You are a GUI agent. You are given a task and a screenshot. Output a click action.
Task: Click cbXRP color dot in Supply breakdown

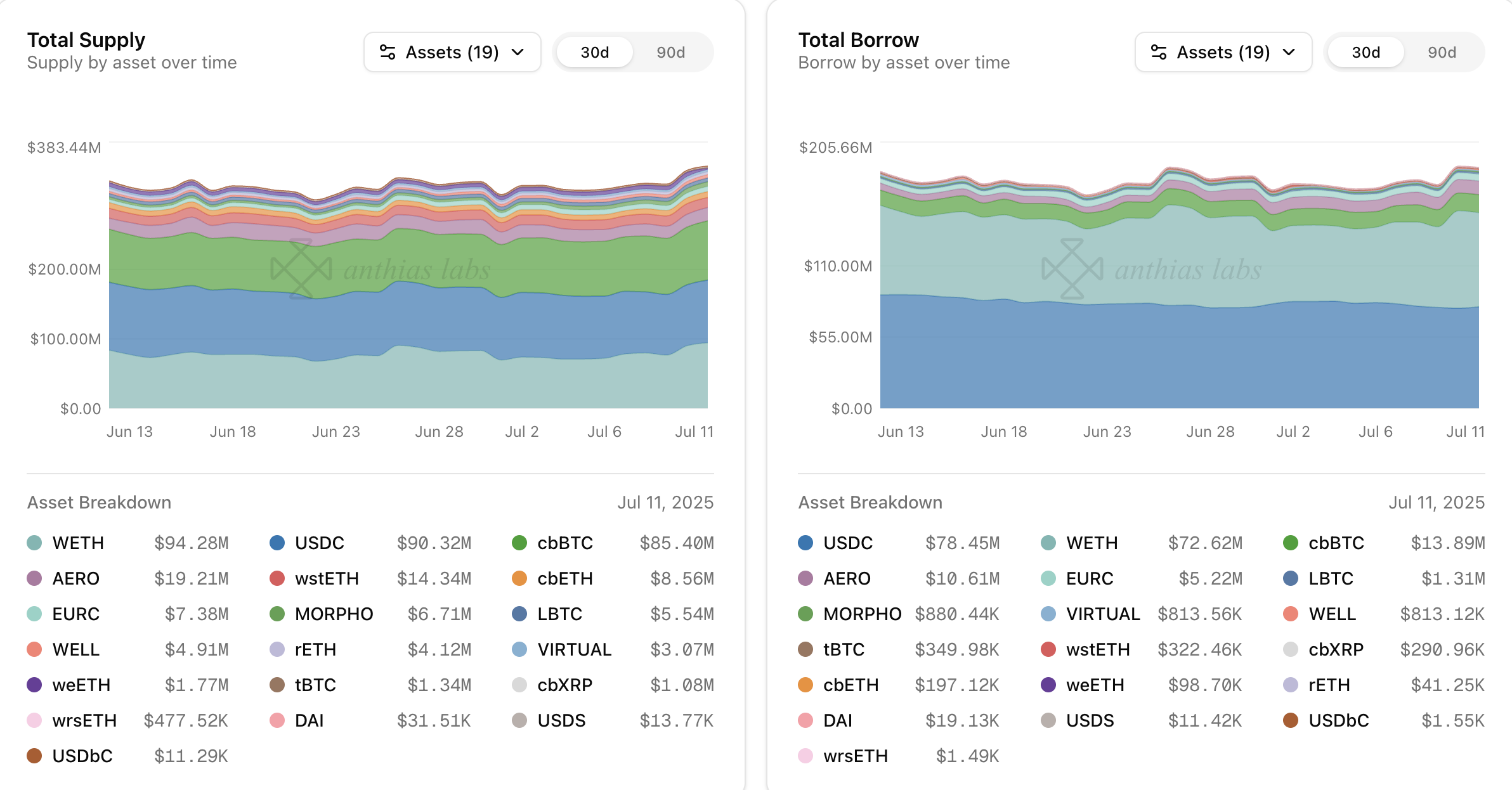(519, 685)
